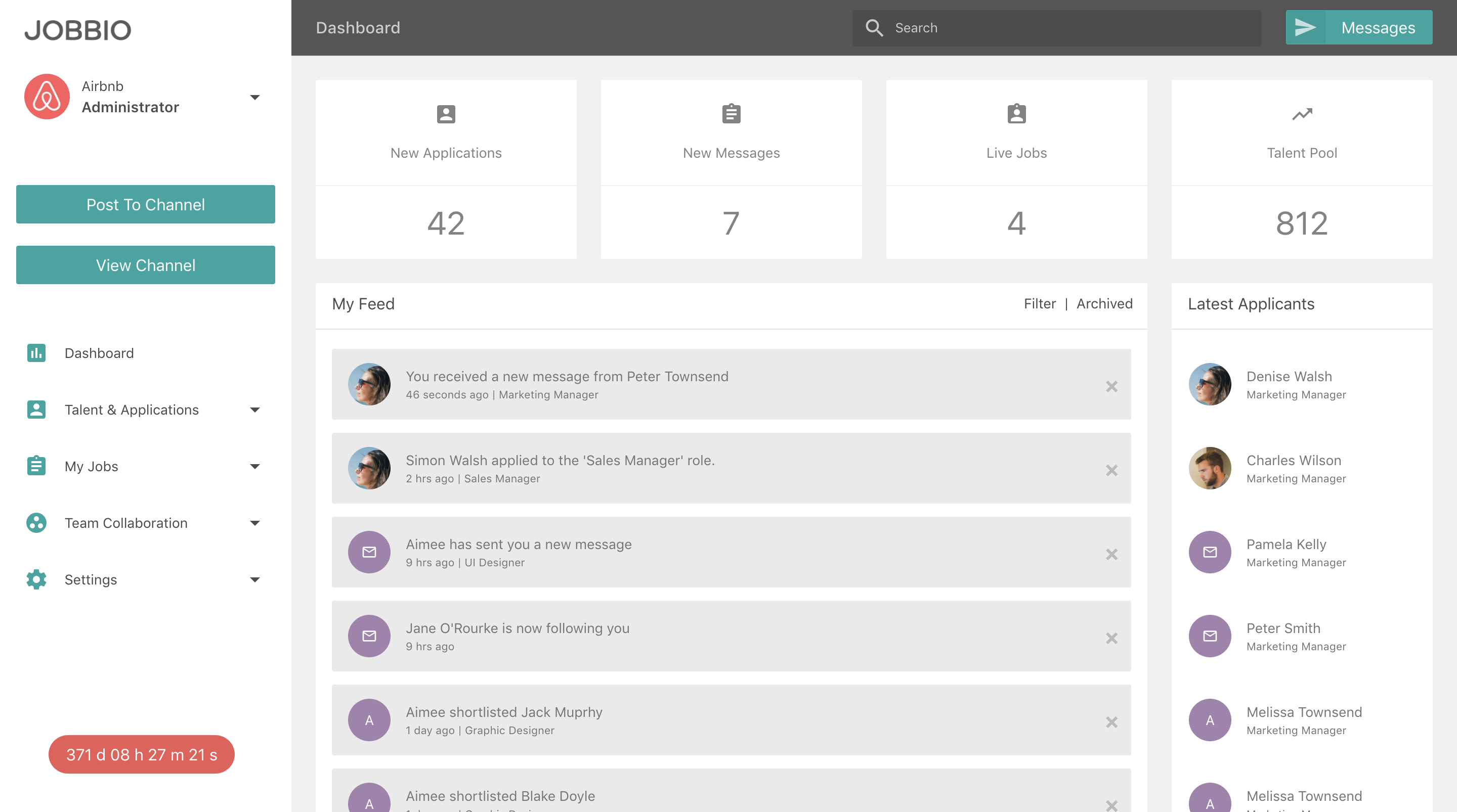This screenshot has height=812, width=1457.
Task: Dismiss the Jane O'Rourke following notification
Action: pyautogui.click(x=1111, y=639)
